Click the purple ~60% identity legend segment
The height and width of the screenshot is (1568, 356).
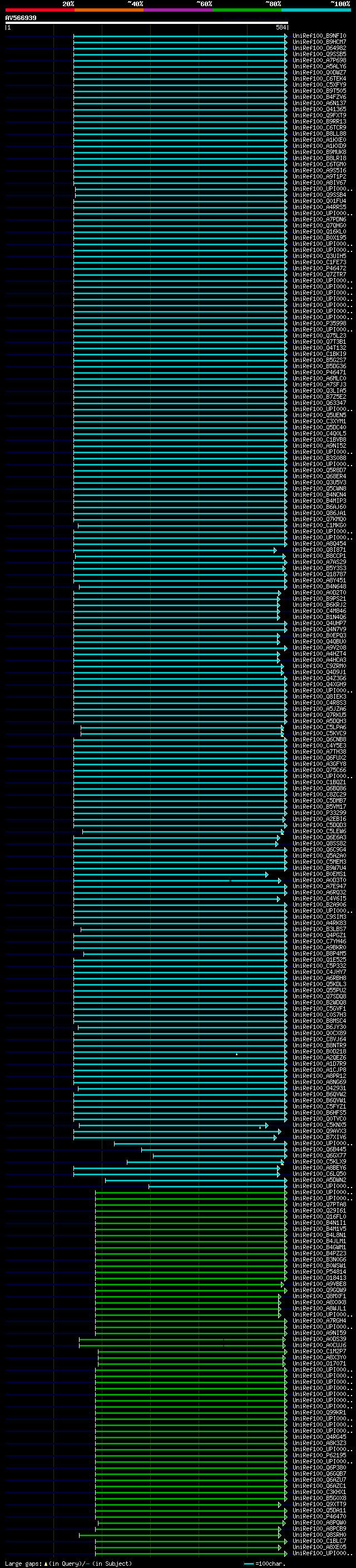click(177, 10)
